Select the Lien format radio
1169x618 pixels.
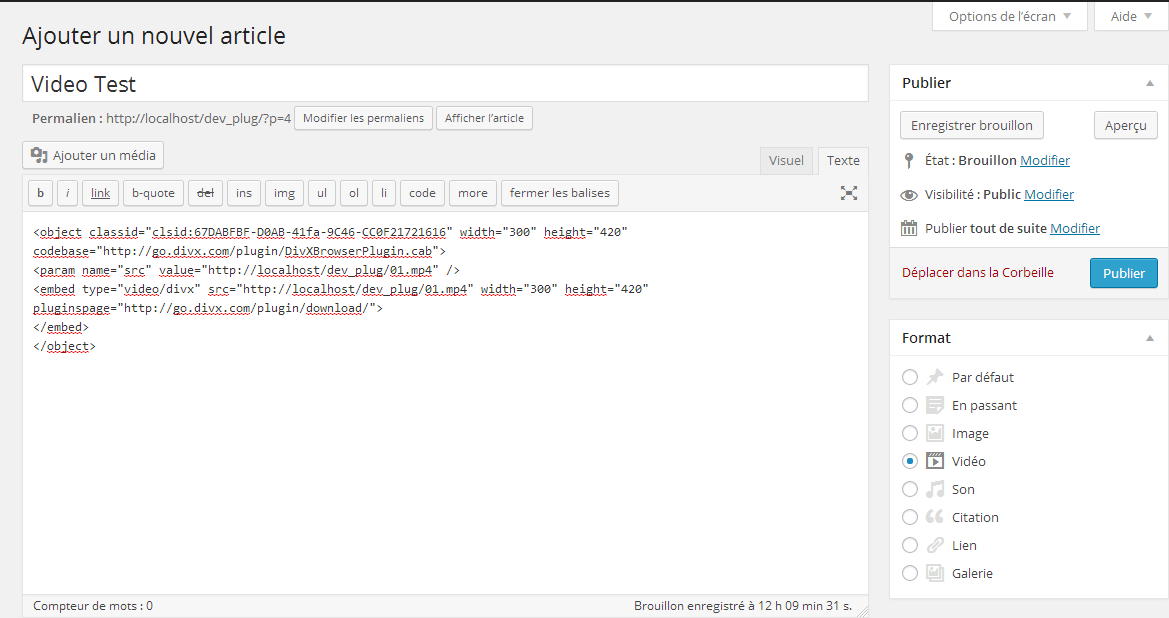point(910,545)
